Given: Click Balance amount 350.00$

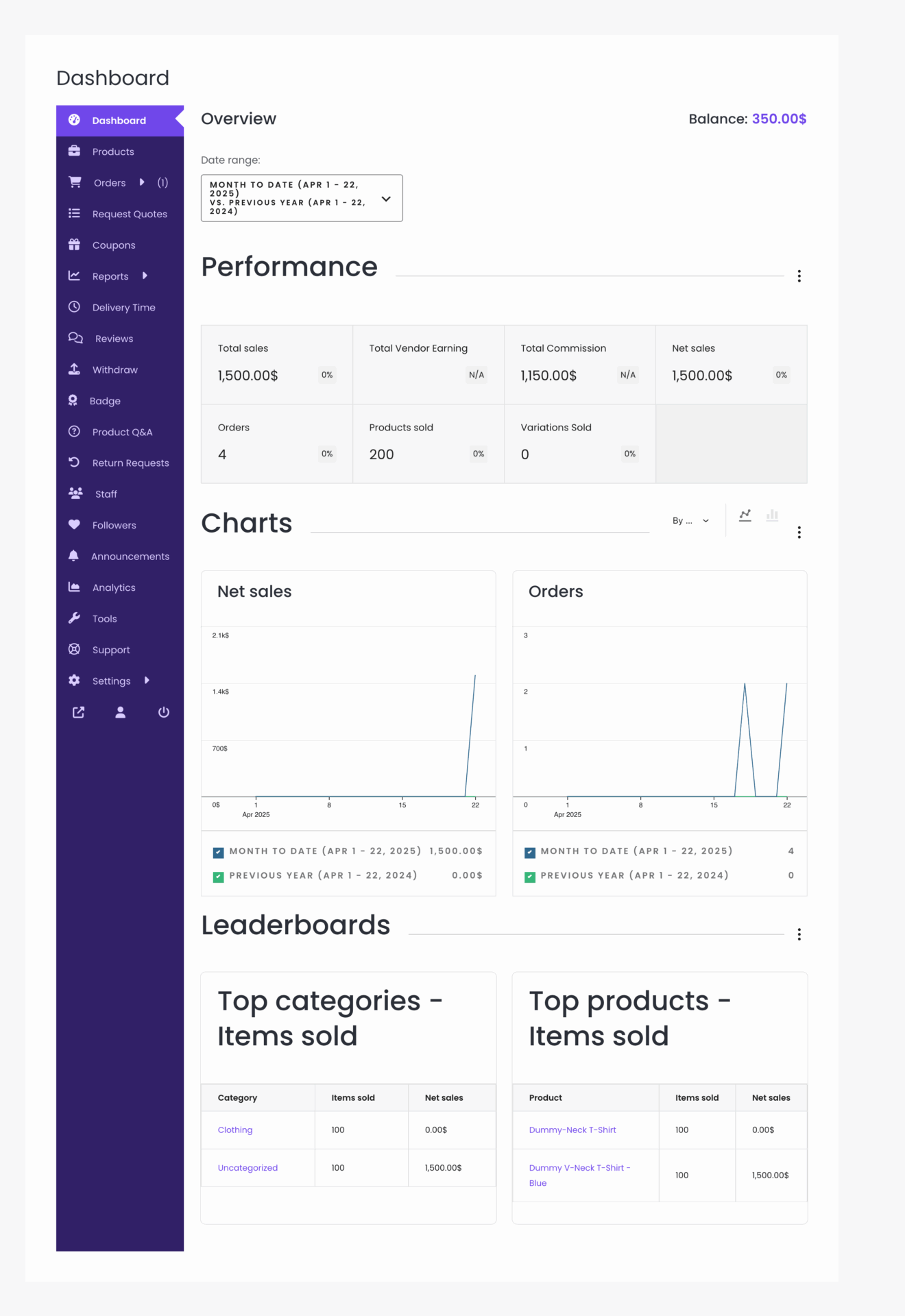Looking at the screenshot, I should [779, 119].
